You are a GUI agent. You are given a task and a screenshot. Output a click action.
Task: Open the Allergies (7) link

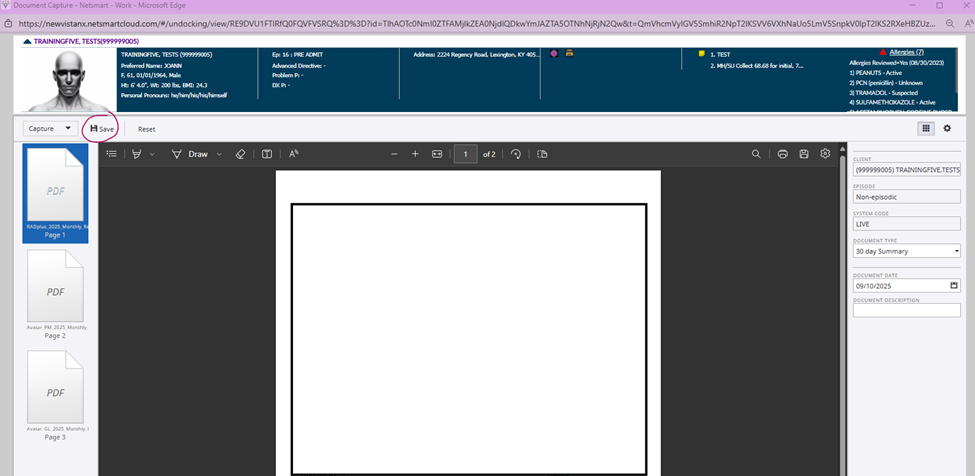coord(908,51)
